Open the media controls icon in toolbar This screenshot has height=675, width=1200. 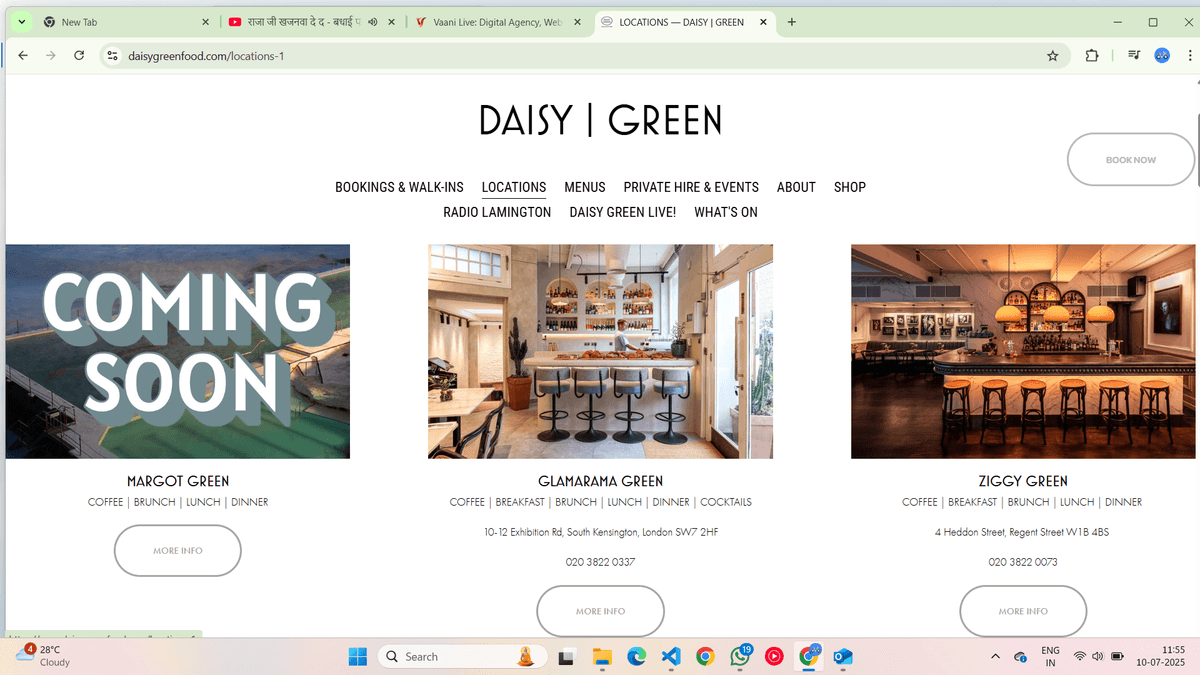[x=1134, y=56]
